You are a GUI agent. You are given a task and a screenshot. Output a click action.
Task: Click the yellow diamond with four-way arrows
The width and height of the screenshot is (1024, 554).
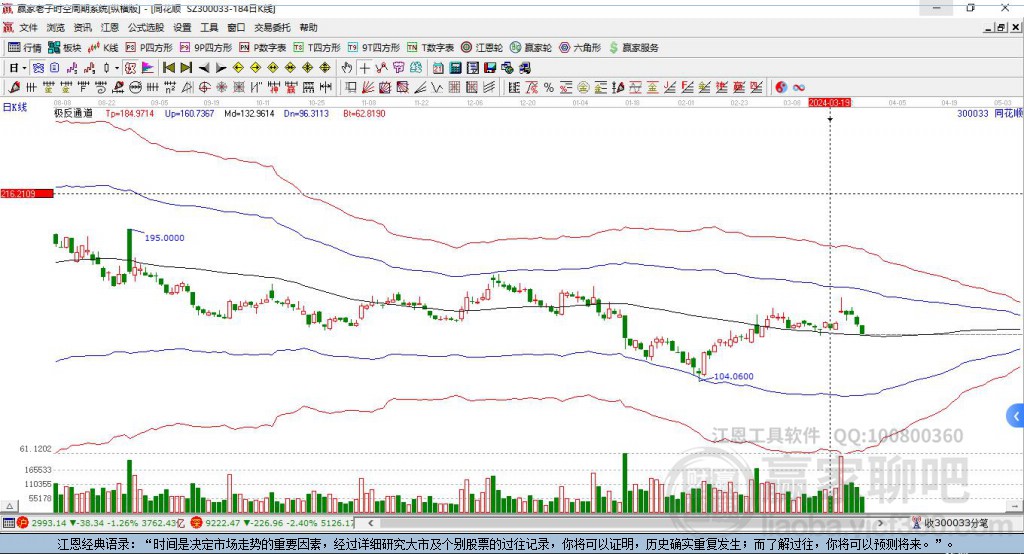pos(308,68)
